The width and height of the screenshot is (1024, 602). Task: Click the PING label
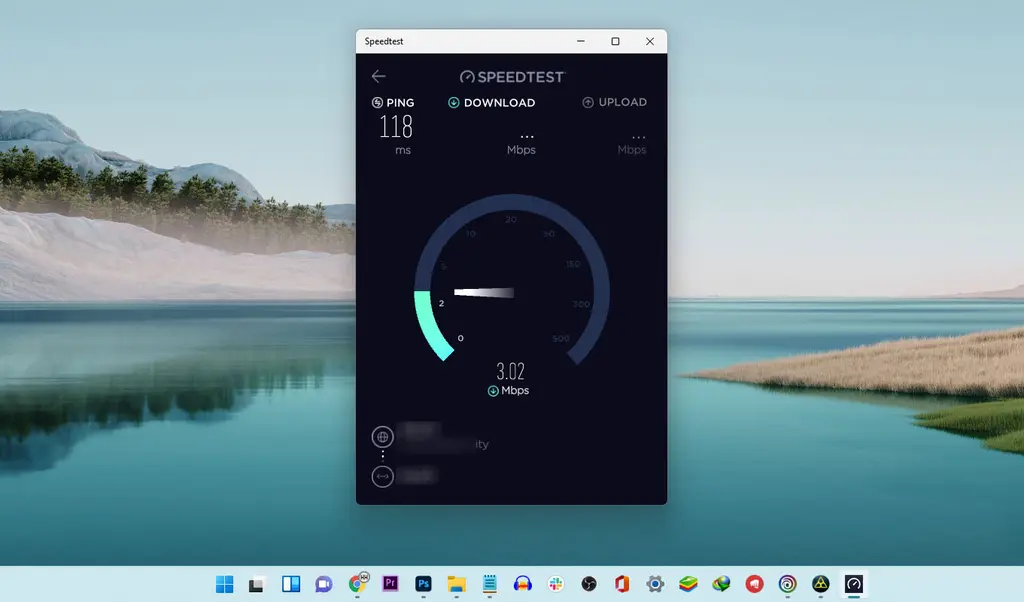coord(400,103)
